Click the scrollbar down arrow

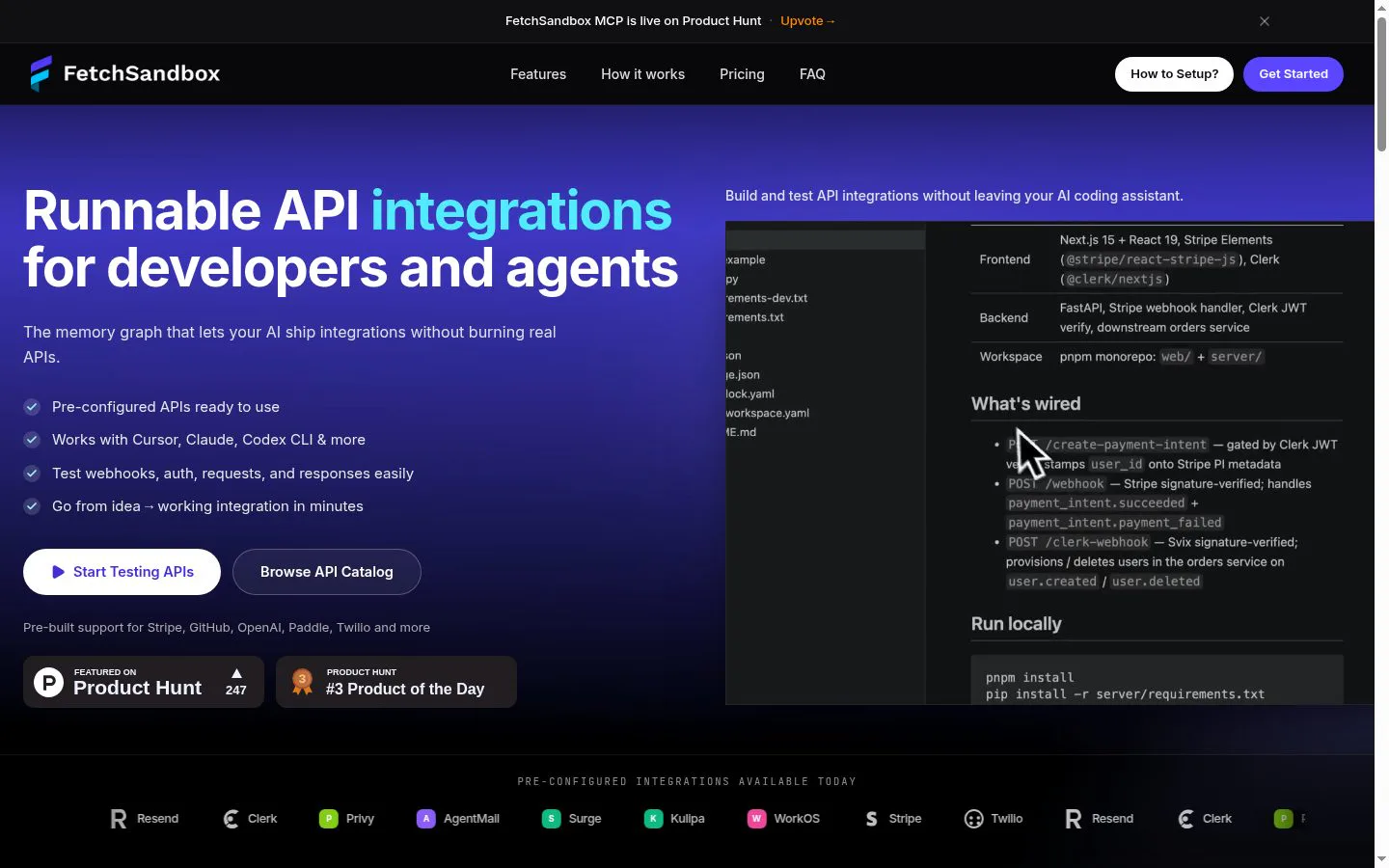1381,859
